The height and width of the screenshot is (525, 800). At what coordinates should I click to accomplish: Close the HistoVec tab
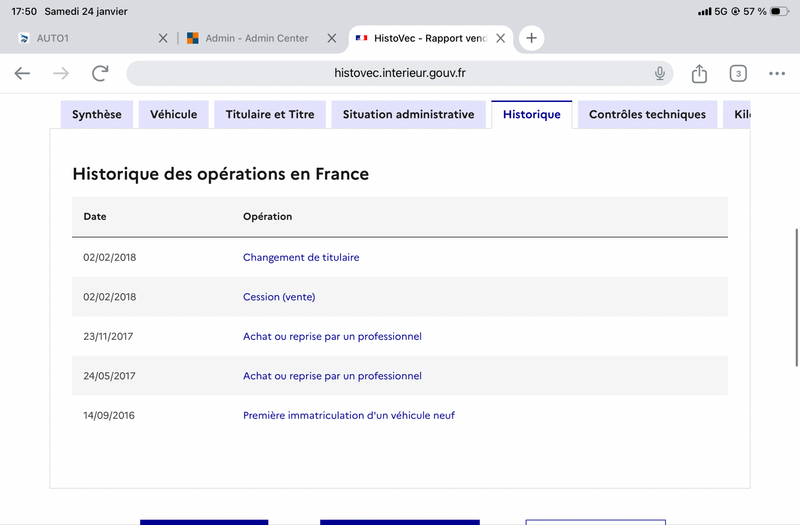(x=499, y=38)
